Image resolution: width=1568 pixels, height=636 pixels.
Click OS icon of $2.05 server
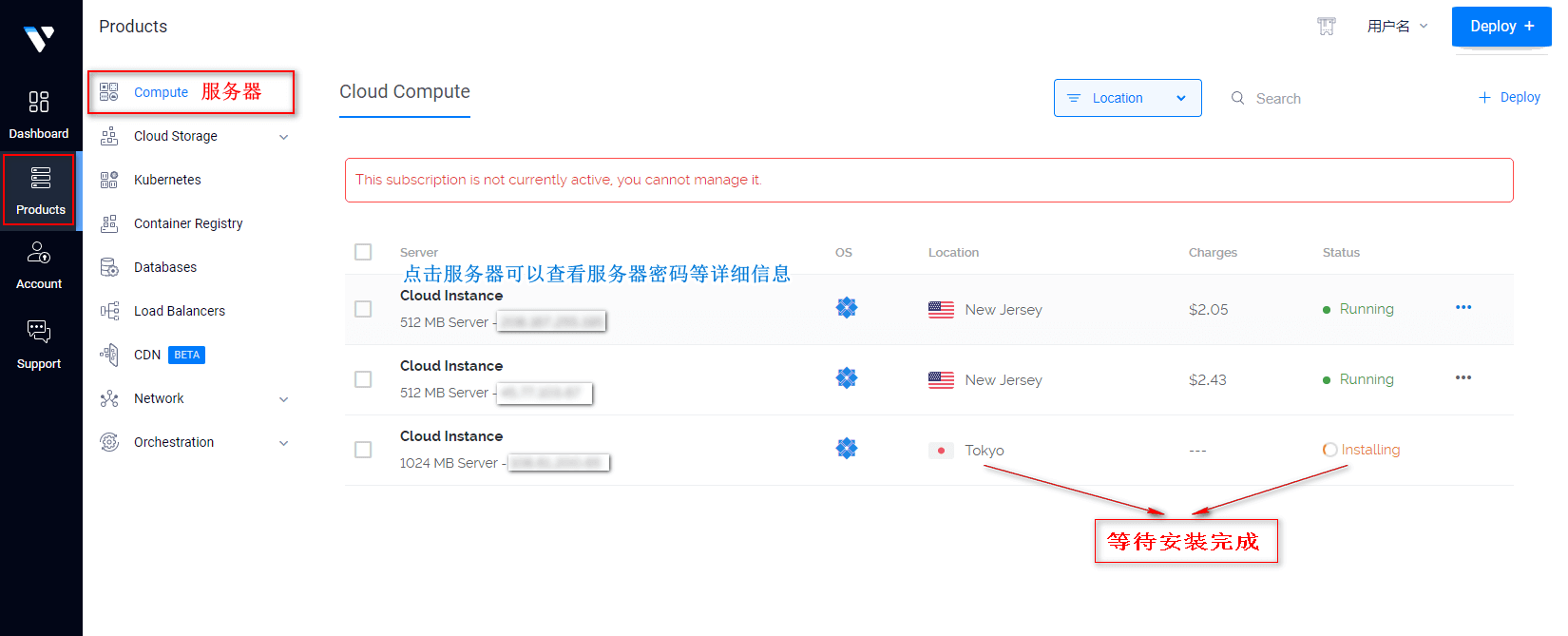point(847,308)
